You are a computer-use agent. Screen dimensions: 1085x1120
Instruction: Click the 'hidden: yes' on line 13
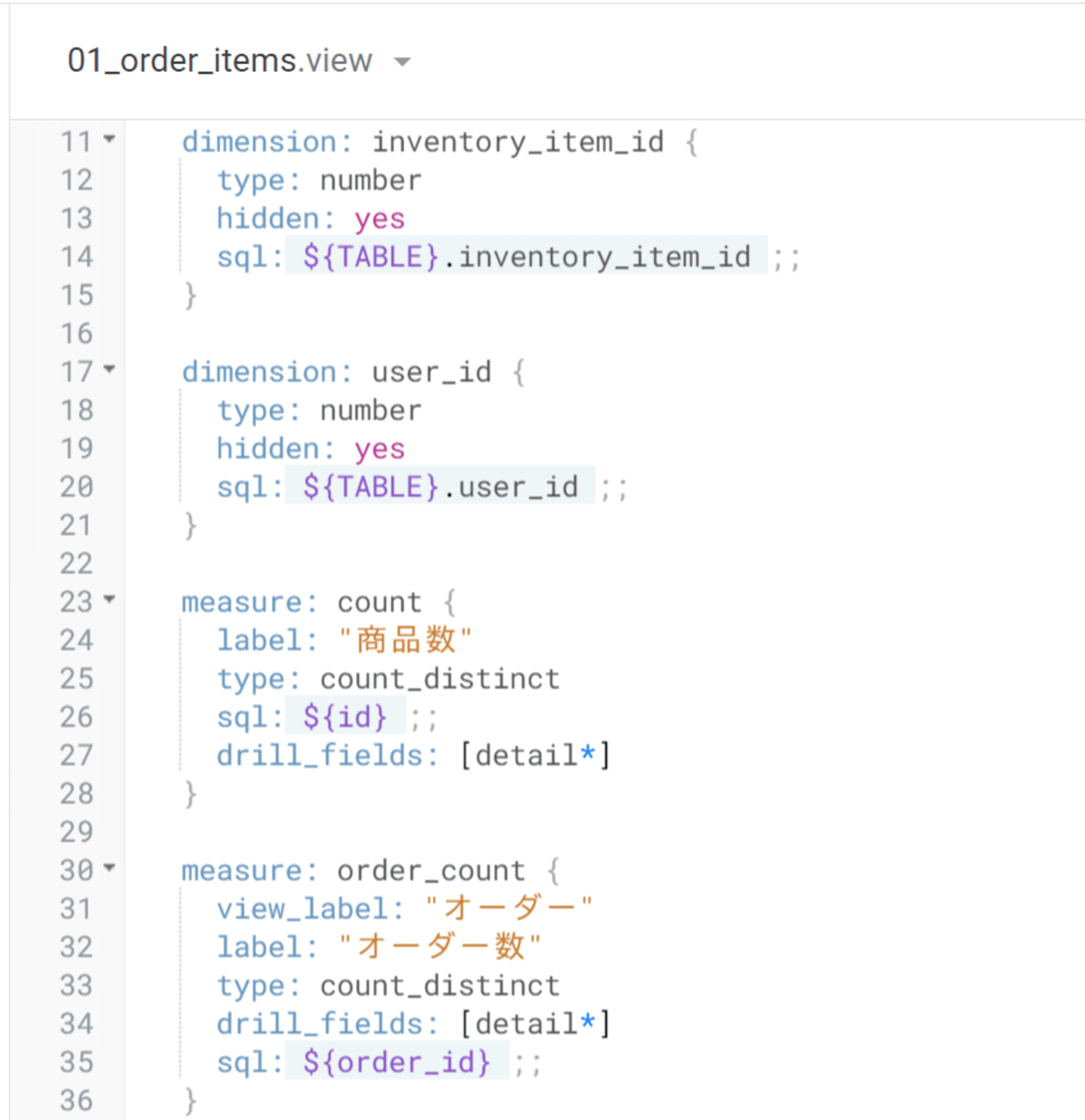coord(311,219)
